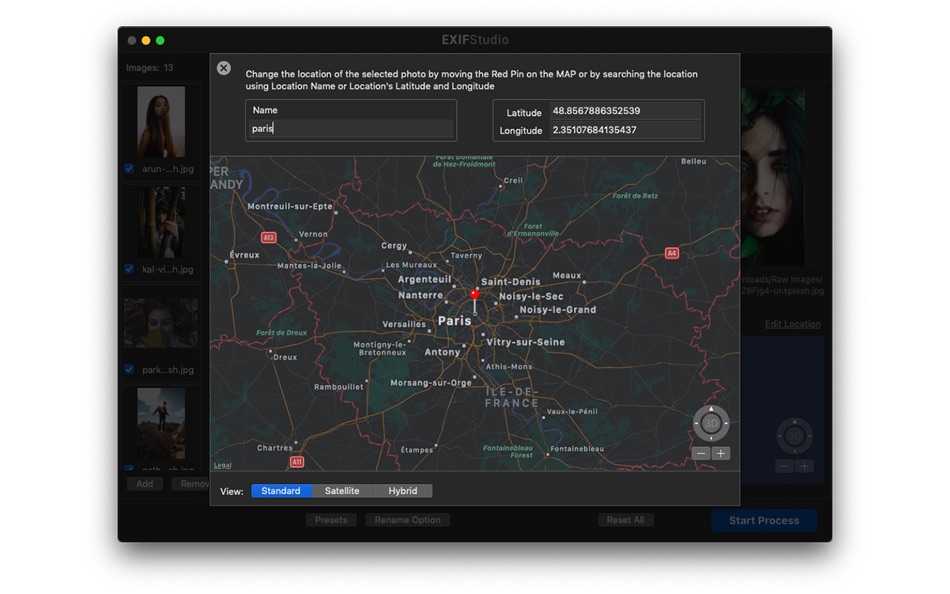The image size is (950, 594).
Task: Zoom in the map with plus button
Action: 720,453
